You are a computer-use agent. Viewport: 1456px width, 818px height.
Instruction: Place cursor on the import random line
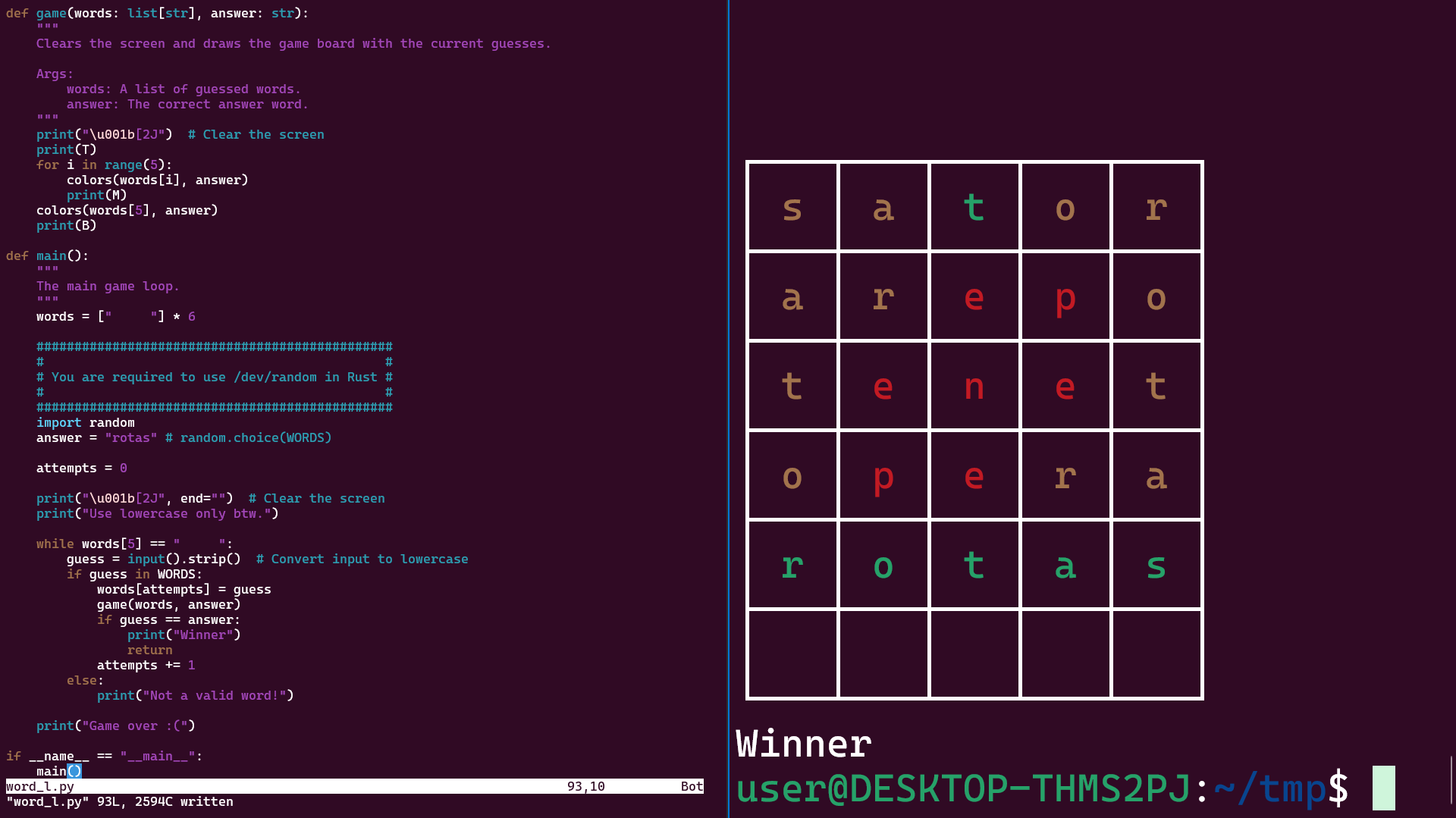click(85, 422)
